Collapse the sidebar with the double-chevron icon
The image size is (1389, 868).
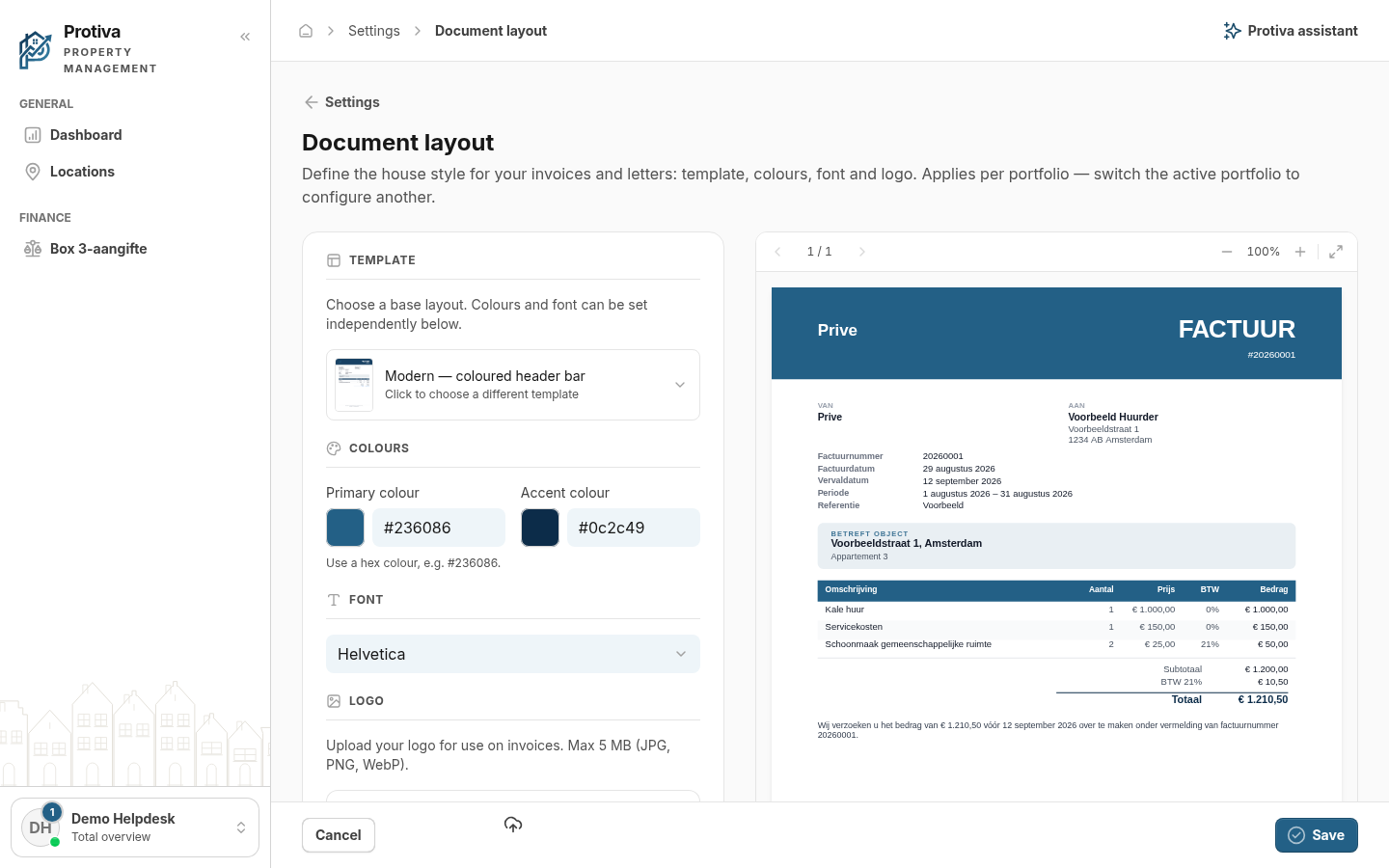click(x=245, y=37)
